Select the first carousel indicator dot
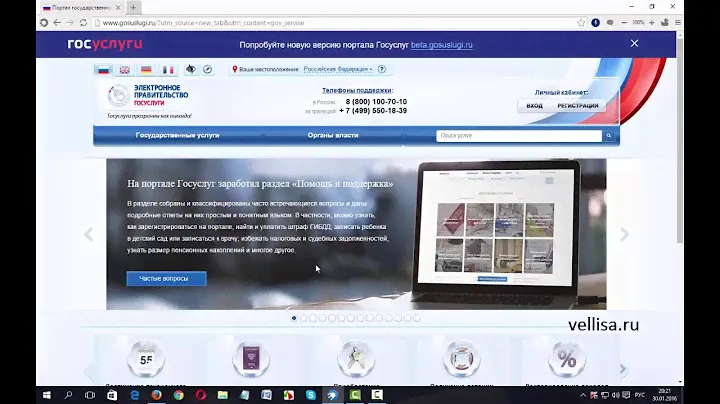 (294, 318)
